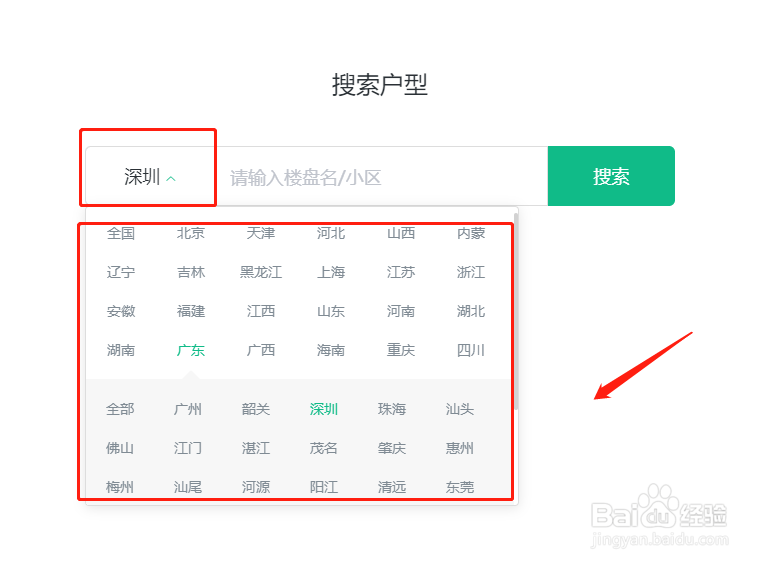Viewport: 771px width, 566px height.
Task: Pick 吉林 province
Action: pos(191,272)
